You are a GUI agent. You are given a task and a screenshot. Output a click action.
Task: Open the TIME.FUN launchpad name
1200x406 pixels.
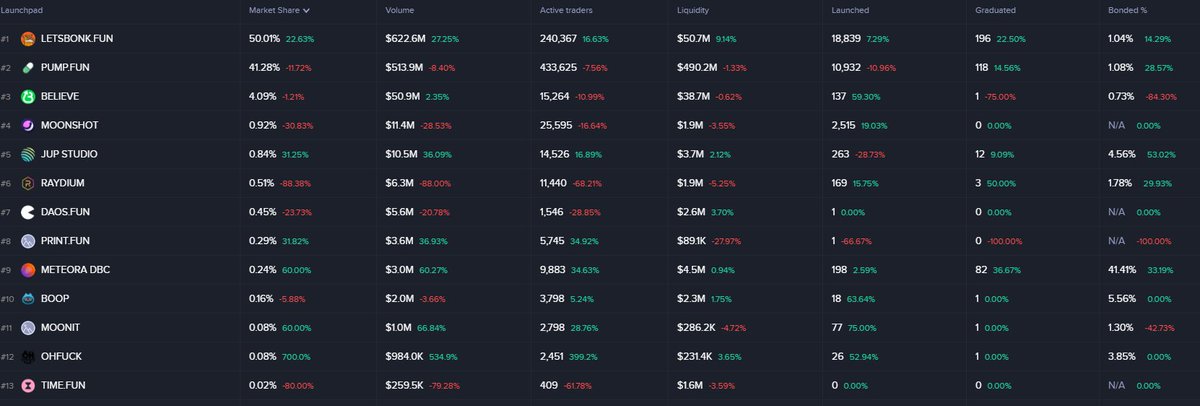[x=65, y=385]
